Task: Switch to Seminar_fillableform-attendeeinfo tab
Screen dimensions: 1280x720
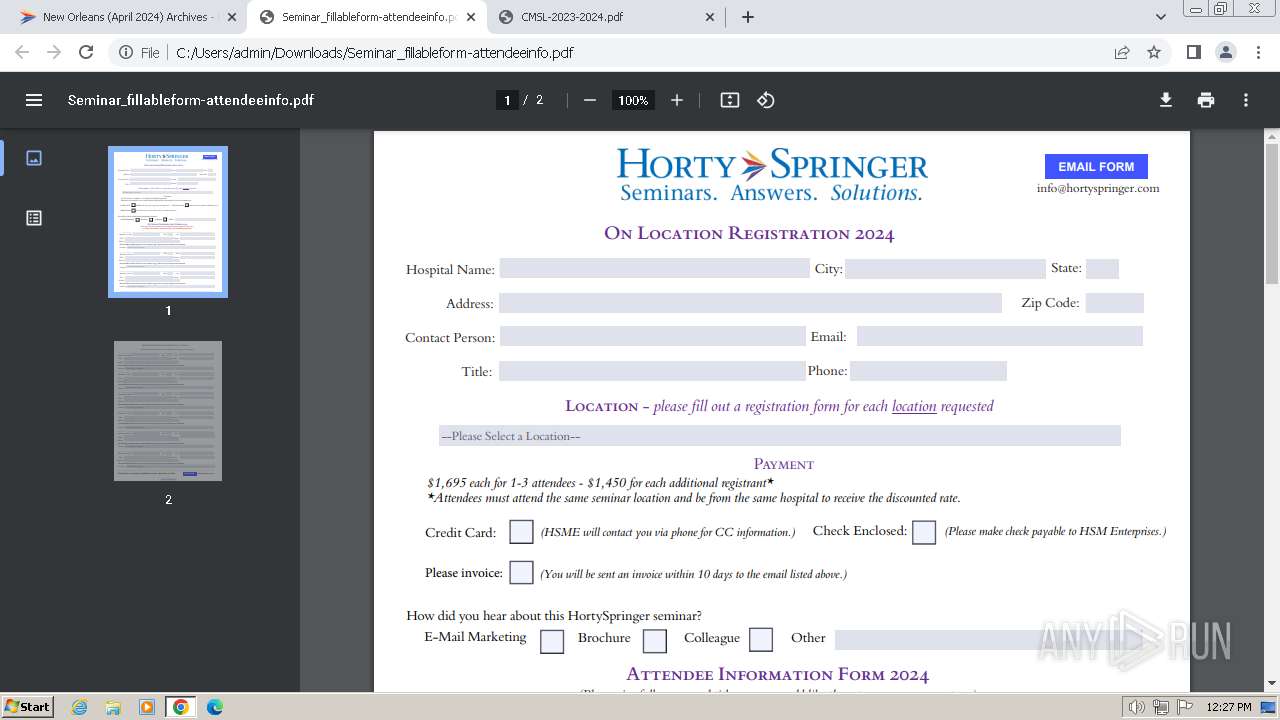Action: click(x=366, y=17)
